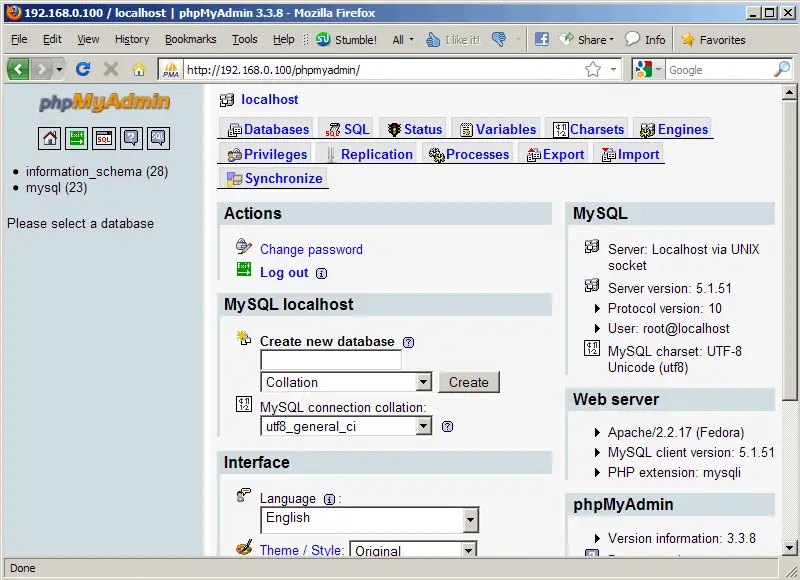Switch to the Privileges tab

coord(267,154)
